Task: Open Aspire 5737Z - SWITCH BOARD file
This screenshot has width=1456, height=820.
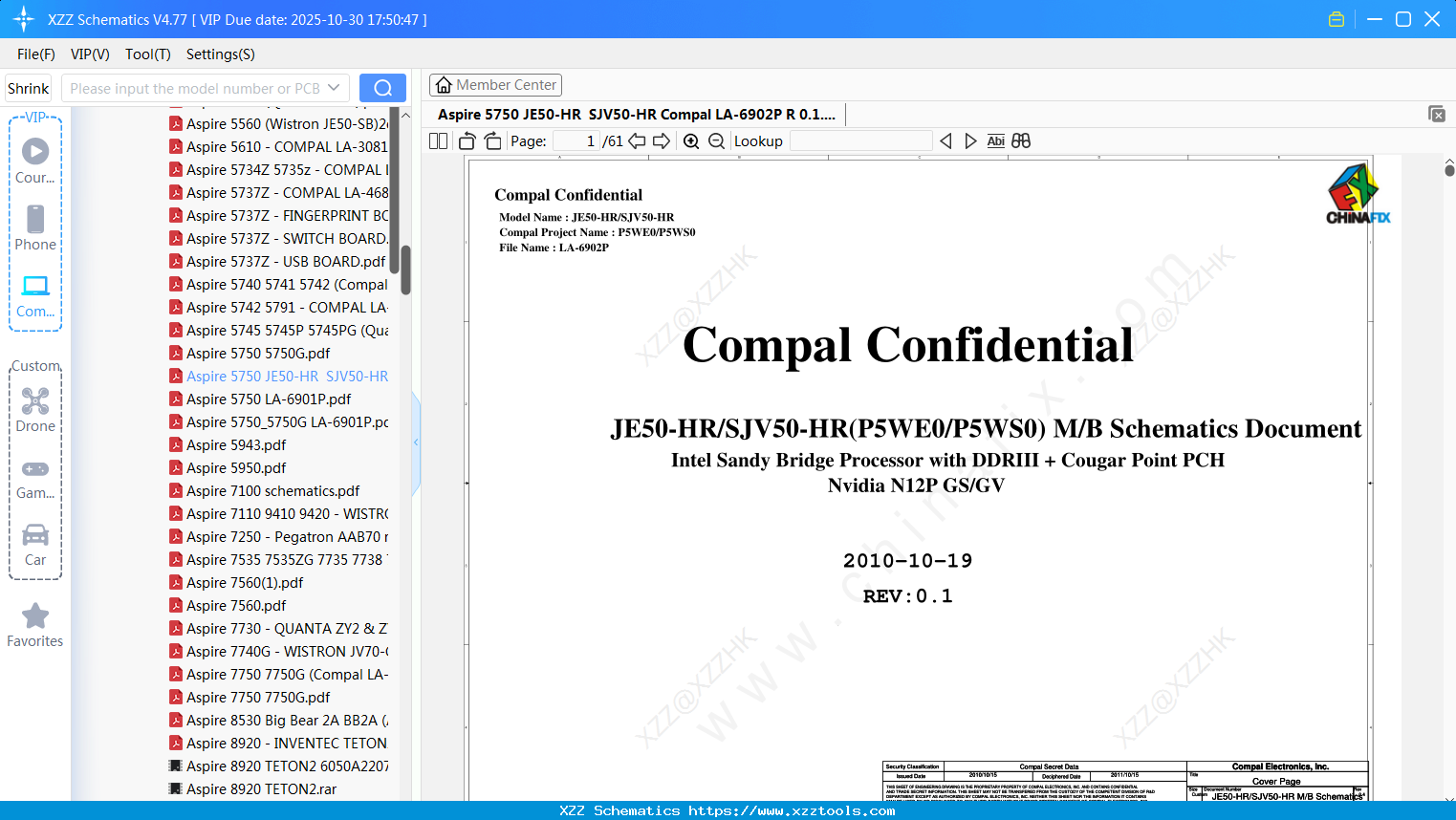Action: coord(279,239)
